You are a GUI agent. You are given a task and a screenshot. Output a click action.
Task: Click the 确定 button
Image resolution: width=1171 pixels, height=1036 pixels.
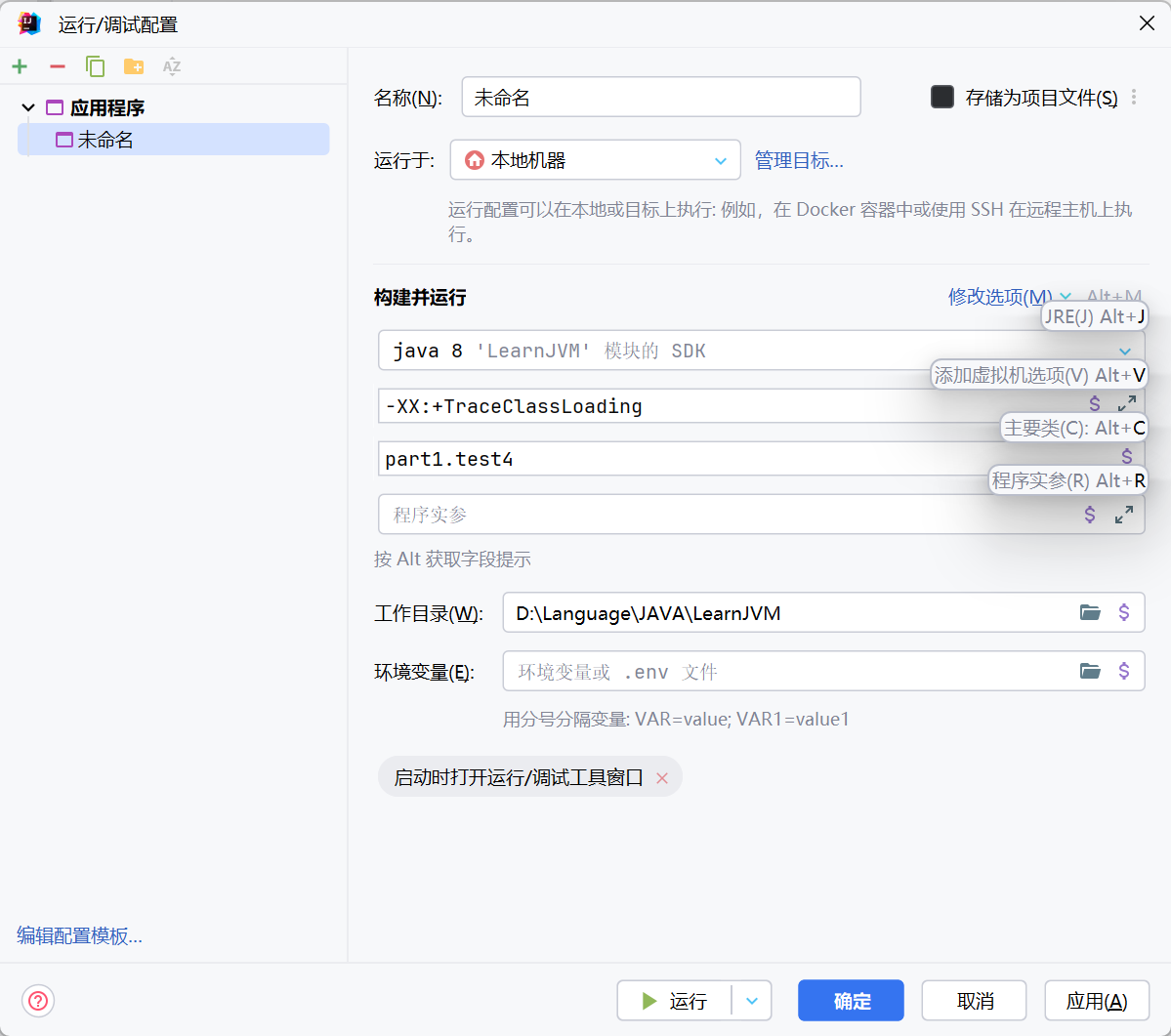(x=849, y=1000)
